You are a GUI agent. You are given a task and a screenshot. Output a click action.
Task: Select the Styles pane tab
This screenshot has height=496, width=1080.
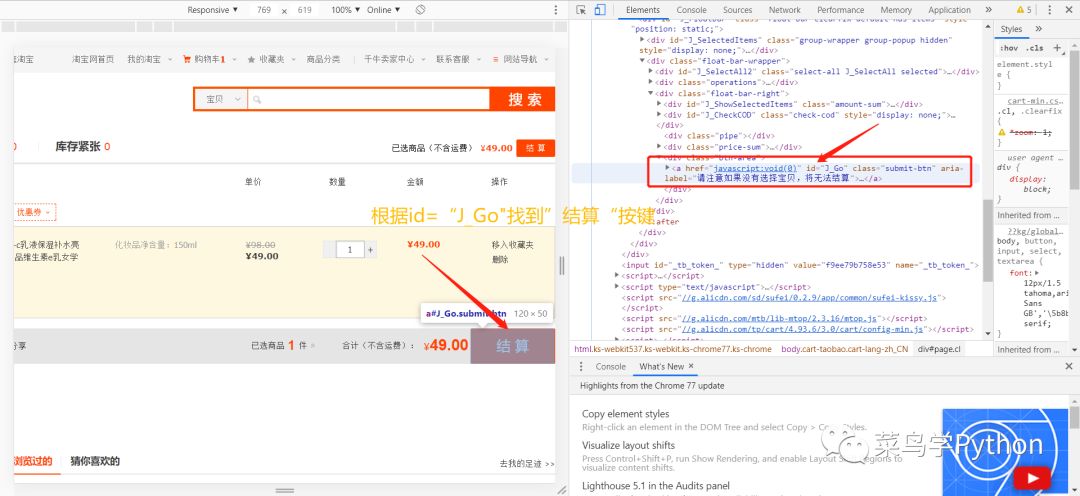click(x=1011, y=29)
